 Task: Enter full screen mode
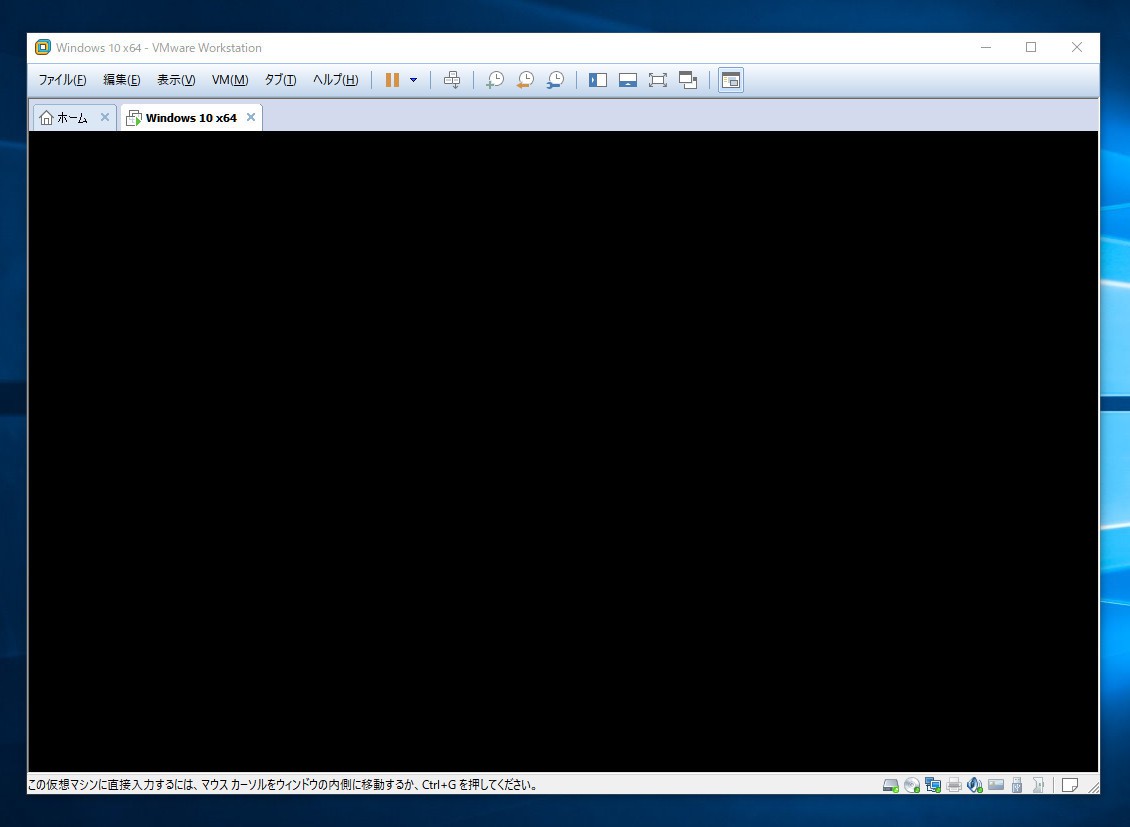pos(657,80)
